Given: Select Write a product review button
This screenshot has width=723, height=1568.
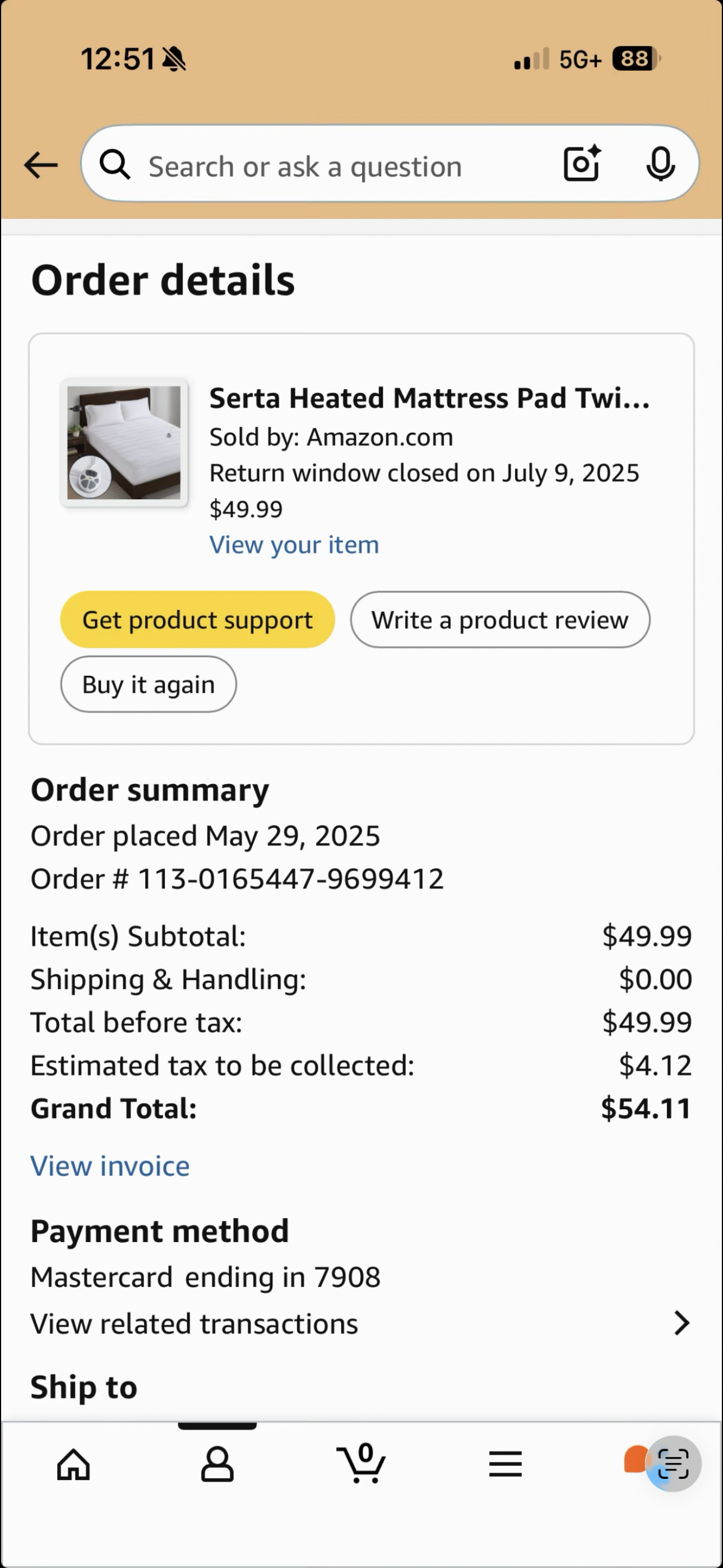Looking at the screenshot, I should pos(499,620).
